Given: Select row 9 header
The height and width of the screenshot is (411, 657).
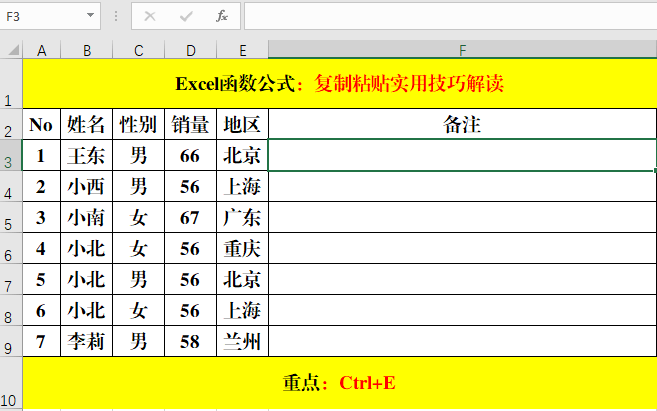Looking at the screenshot, I should coord(11,341).
